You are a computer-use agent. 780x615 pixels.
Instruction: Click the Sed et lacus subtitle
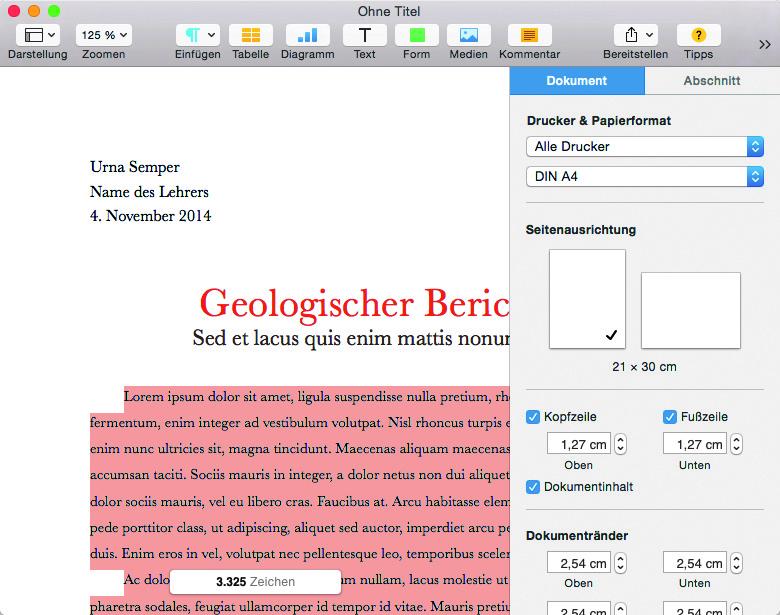(x=351, y=338)
